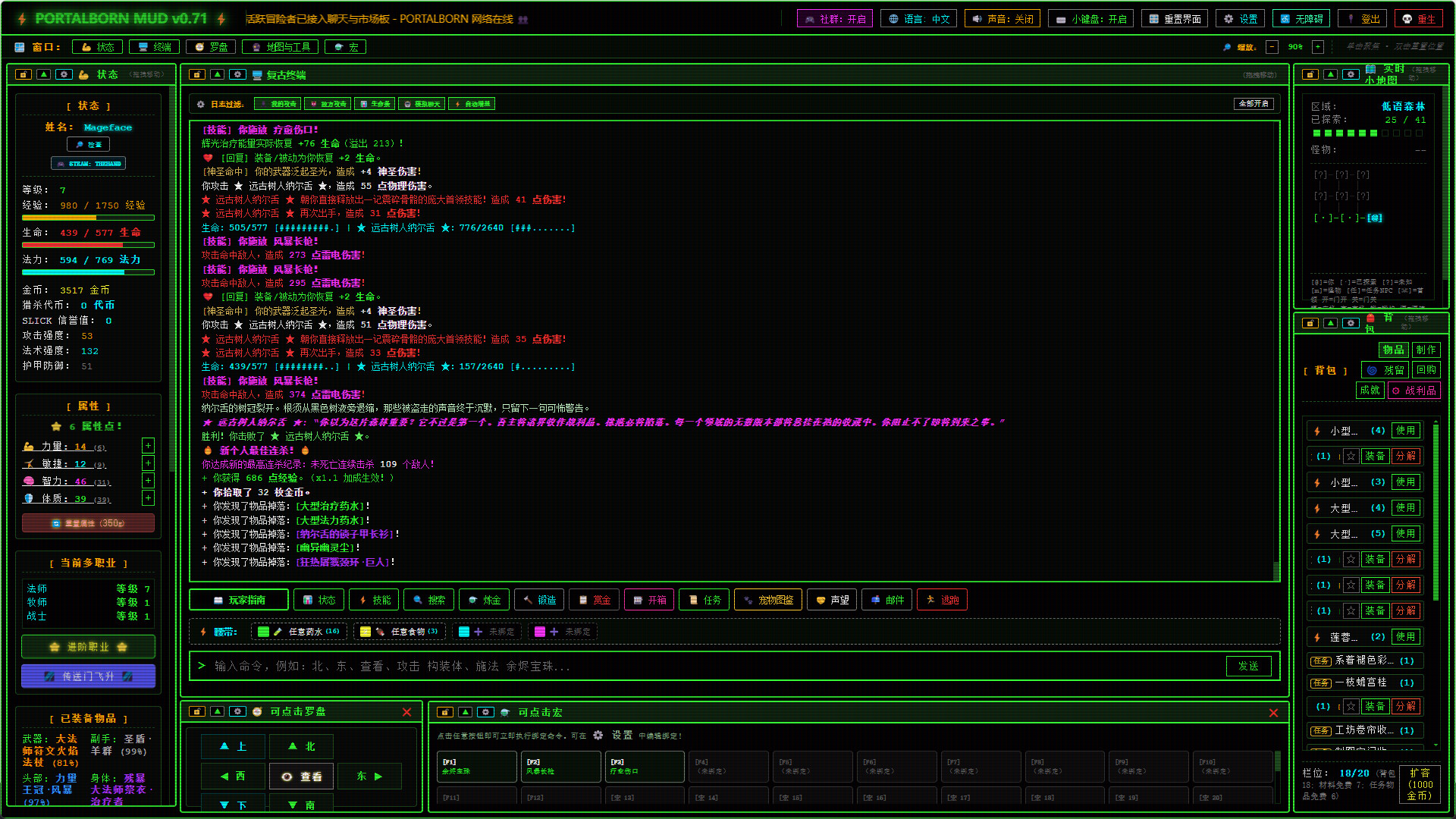Toggle the 声音: 关闭 sound switch
Image resolution: width=1456 pixels, height=819 pixels.
click(x=1003, y=19)
